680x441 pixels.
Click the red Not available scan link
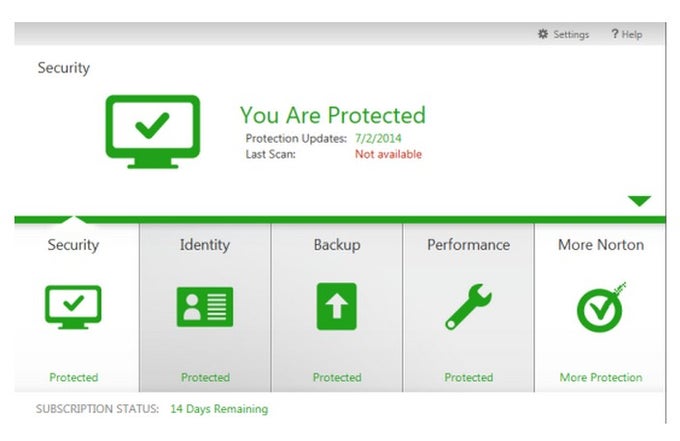click(388, 154)
